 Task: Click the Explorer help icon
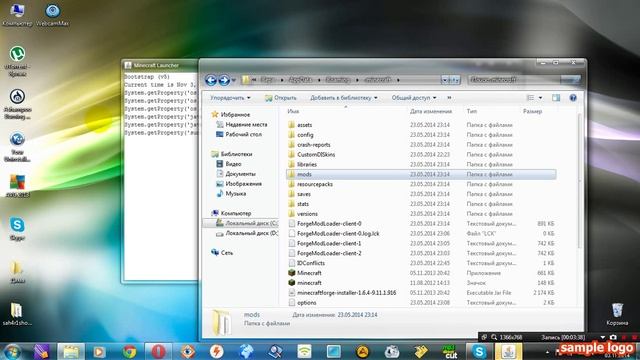(573, 98)
